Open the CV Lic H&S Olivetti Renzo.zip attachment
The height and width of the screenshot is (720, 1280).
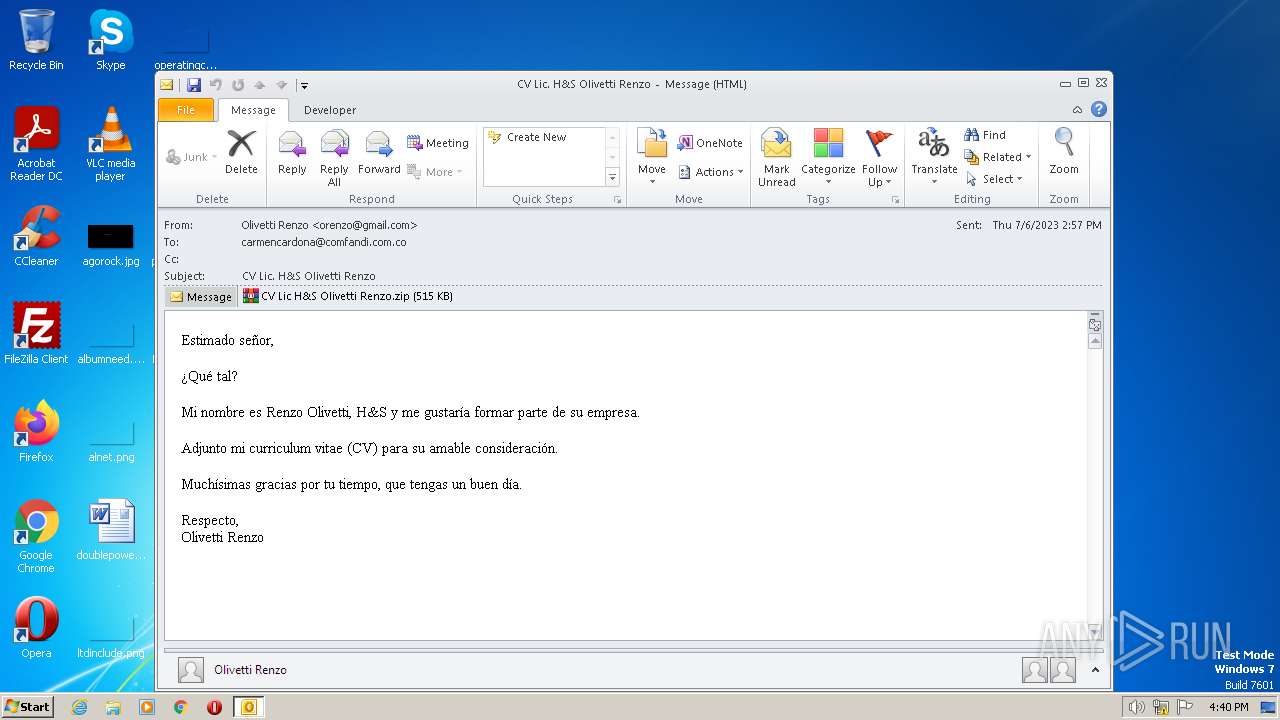[x=348, y=296]
